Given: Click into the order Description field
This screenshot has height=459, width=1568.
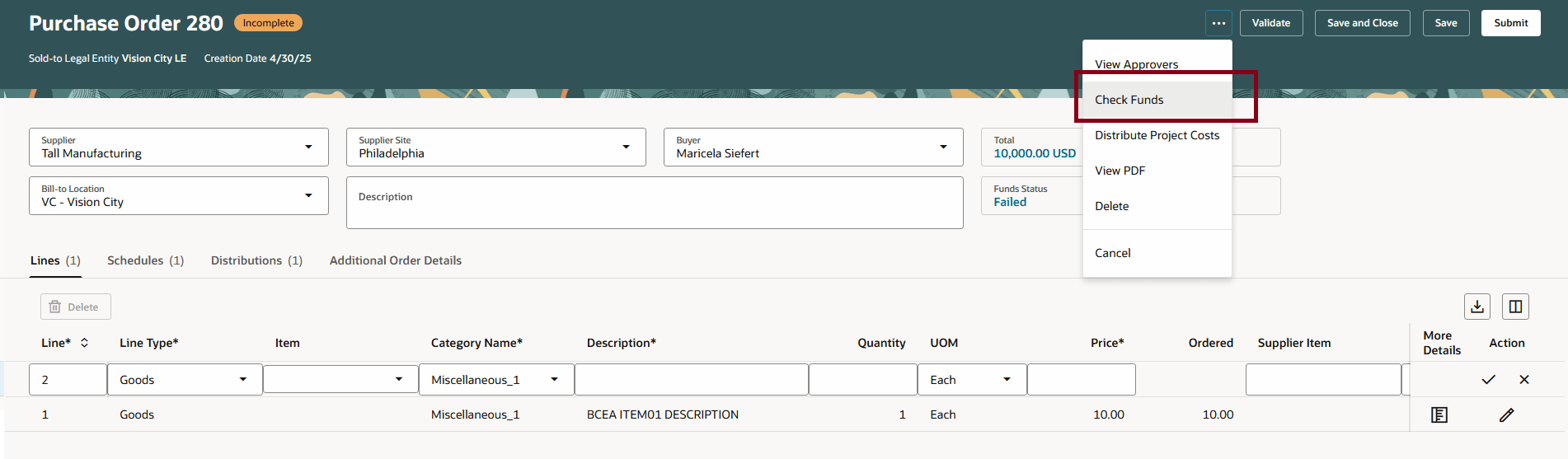Looking at the screenshot, I should point(655,203).
